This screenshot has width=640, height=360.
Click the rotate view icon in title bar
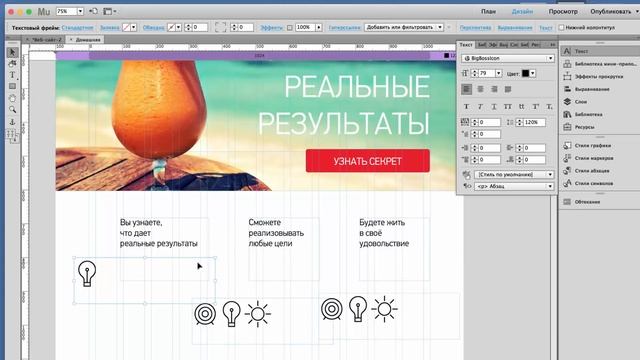click(93, 11)
